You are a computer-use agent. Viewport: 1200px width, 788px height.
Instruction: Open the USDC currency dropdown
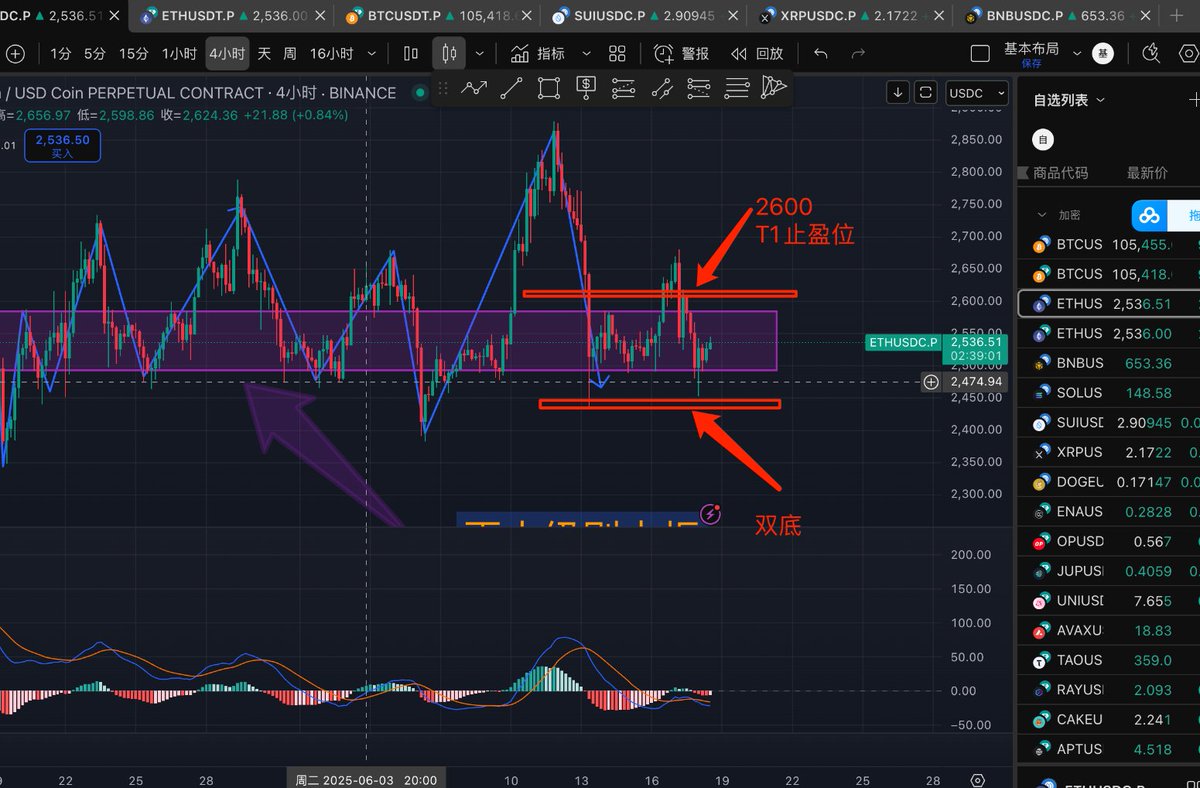pyautogui.click(x=976, y=93)
